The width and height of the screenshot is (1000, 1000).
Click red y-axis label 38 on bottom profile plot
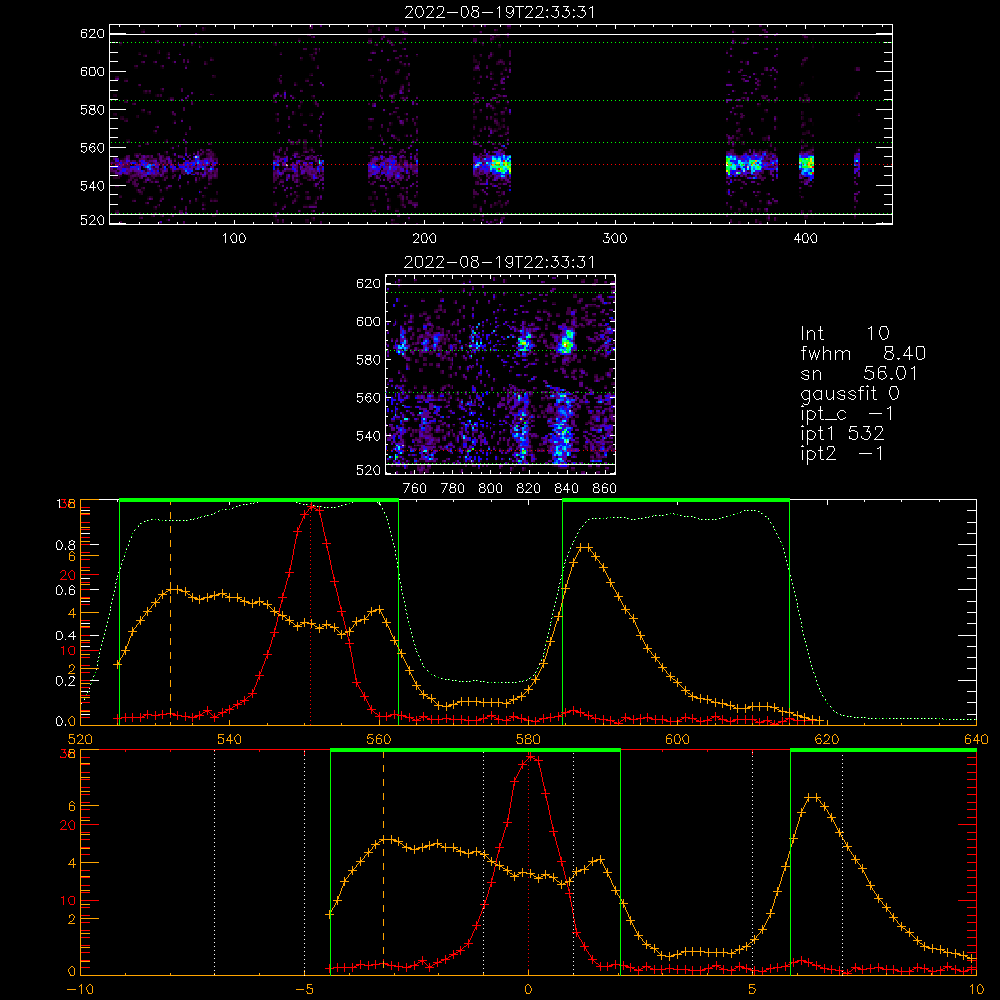(x=68, y=753)
